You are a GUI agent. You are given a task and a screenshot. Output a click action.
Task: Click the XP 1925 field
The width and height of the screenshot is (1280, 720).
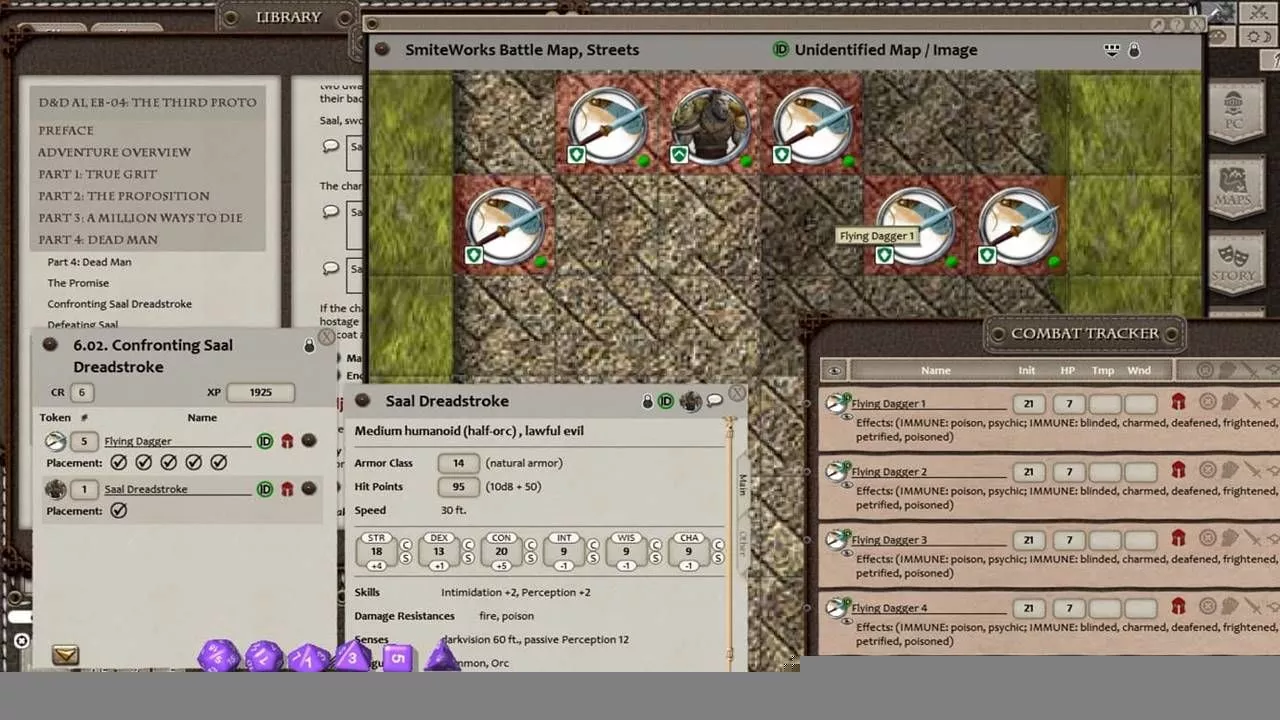[x=260, y=392]
